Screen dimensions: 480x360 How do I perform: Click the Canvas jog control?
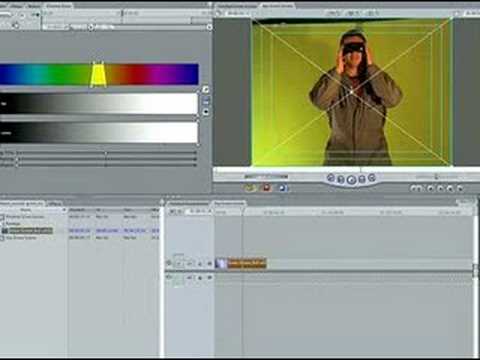(437, 177)
